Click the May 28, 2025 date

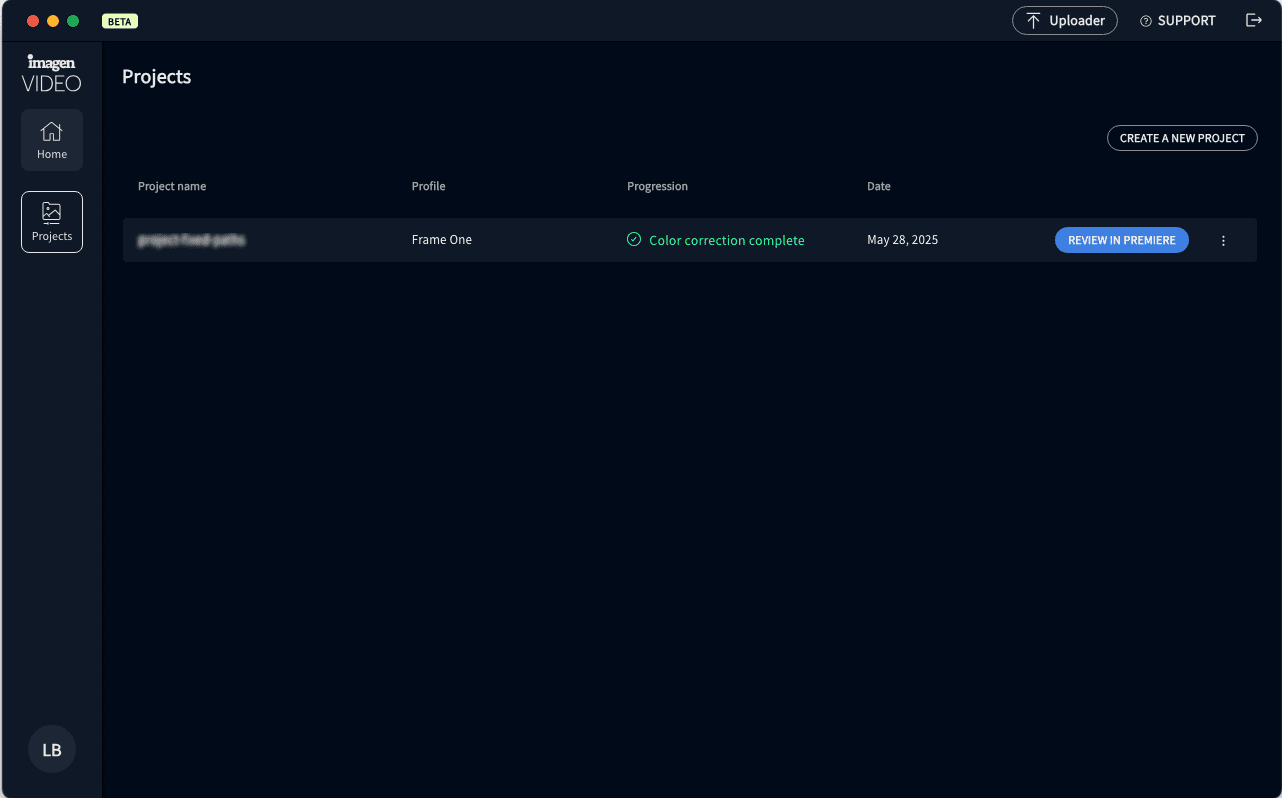(903, 240)
